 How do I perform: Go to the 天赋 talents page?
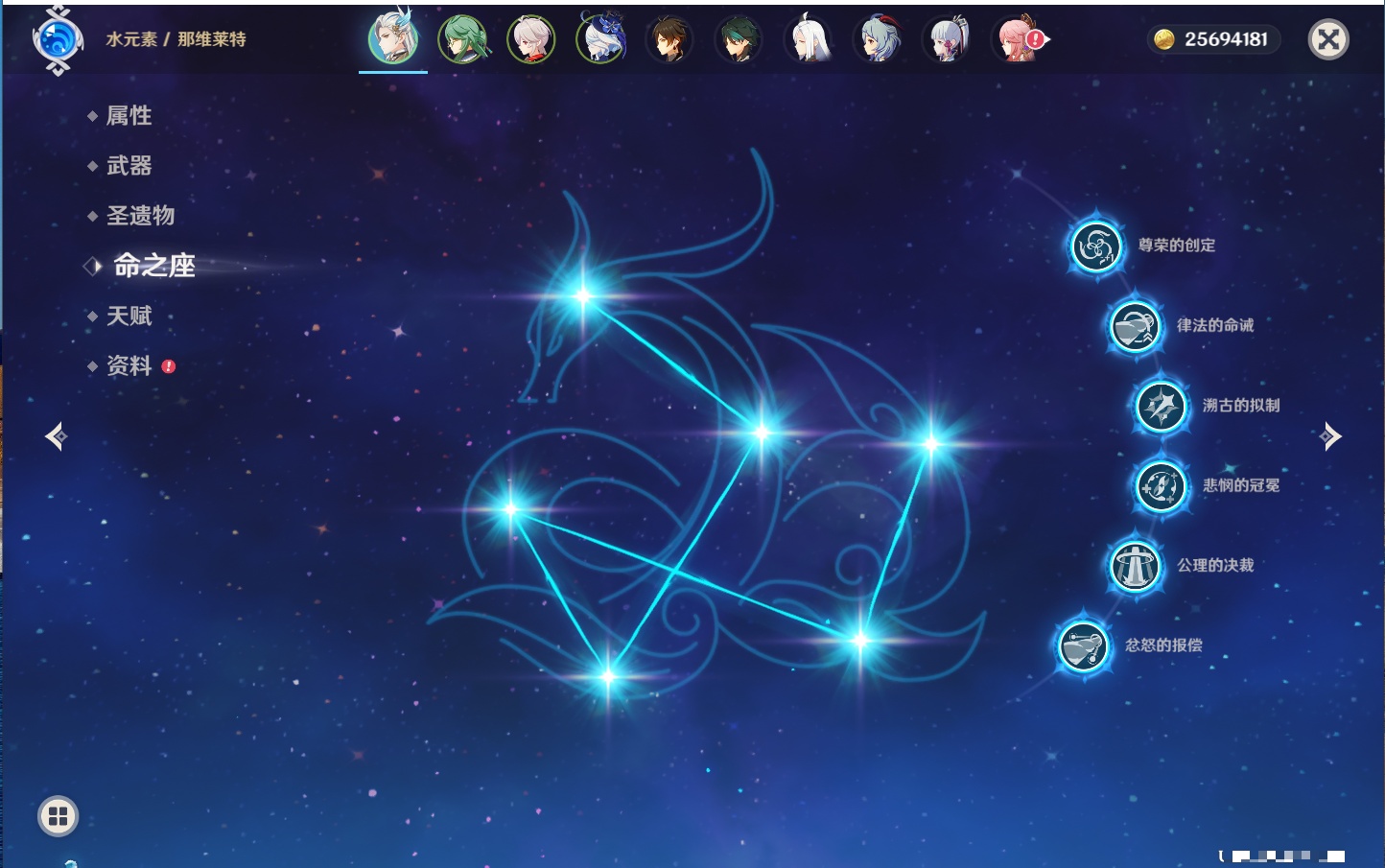pyautogui.click(x=129, y=316)
